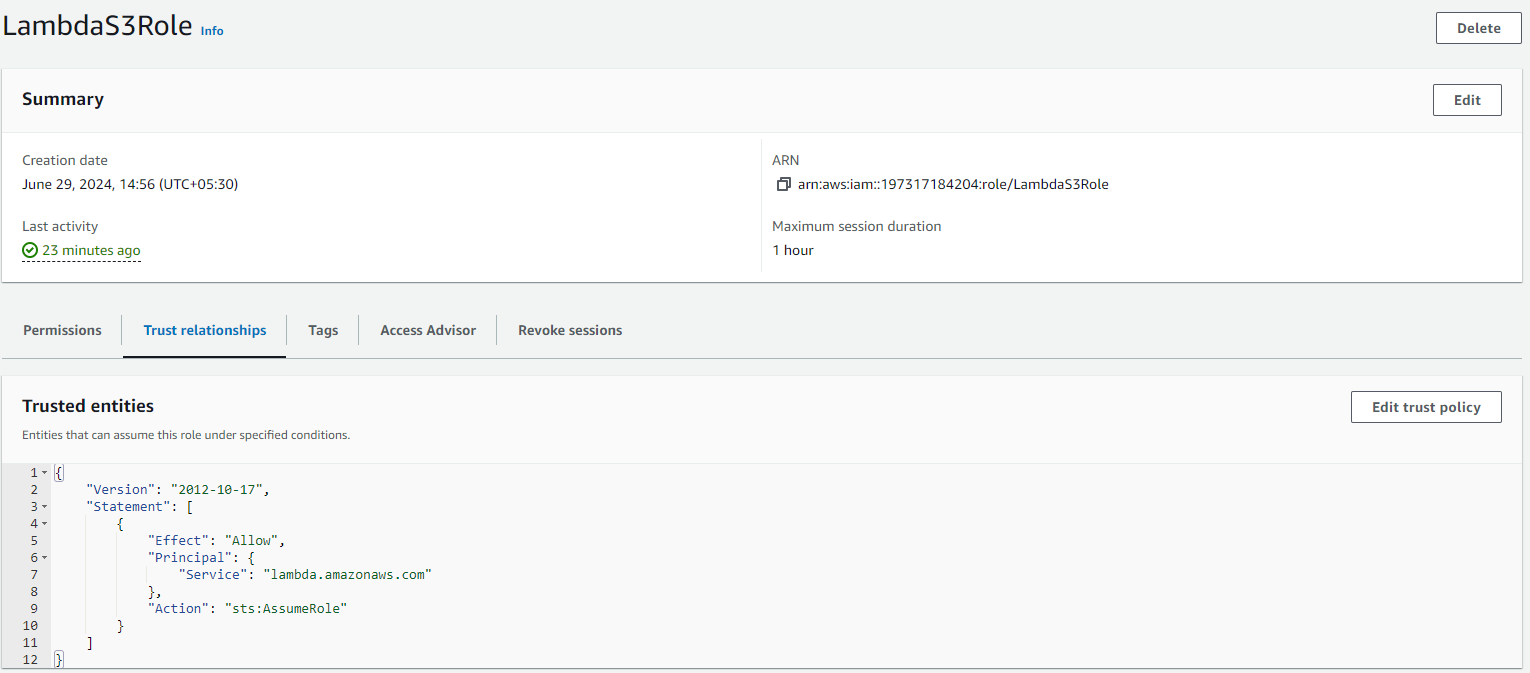Open the Tags tab
Image resolution: width=1530 pixels, height=673 pixels.
coord(322,330)
